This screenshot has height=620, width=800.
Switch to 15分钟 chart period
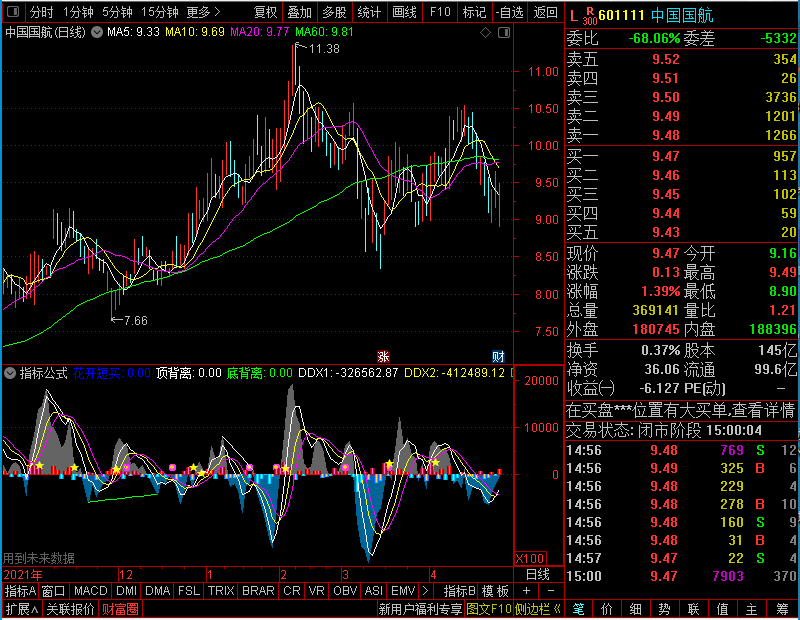[160, 12]
